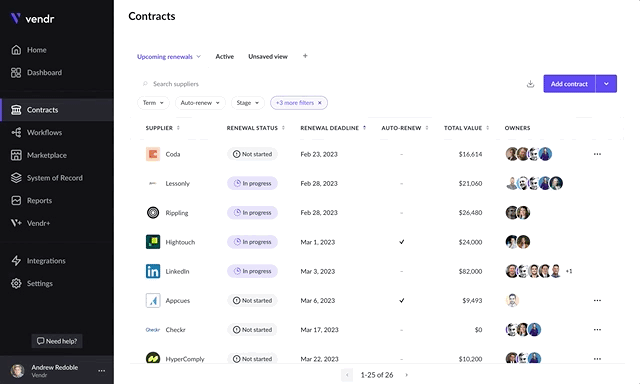Image resolution: width=640 pixels, height=384 pixels.
Task: Select the Unsaved view tab
Action: click(x=268, y=57)
